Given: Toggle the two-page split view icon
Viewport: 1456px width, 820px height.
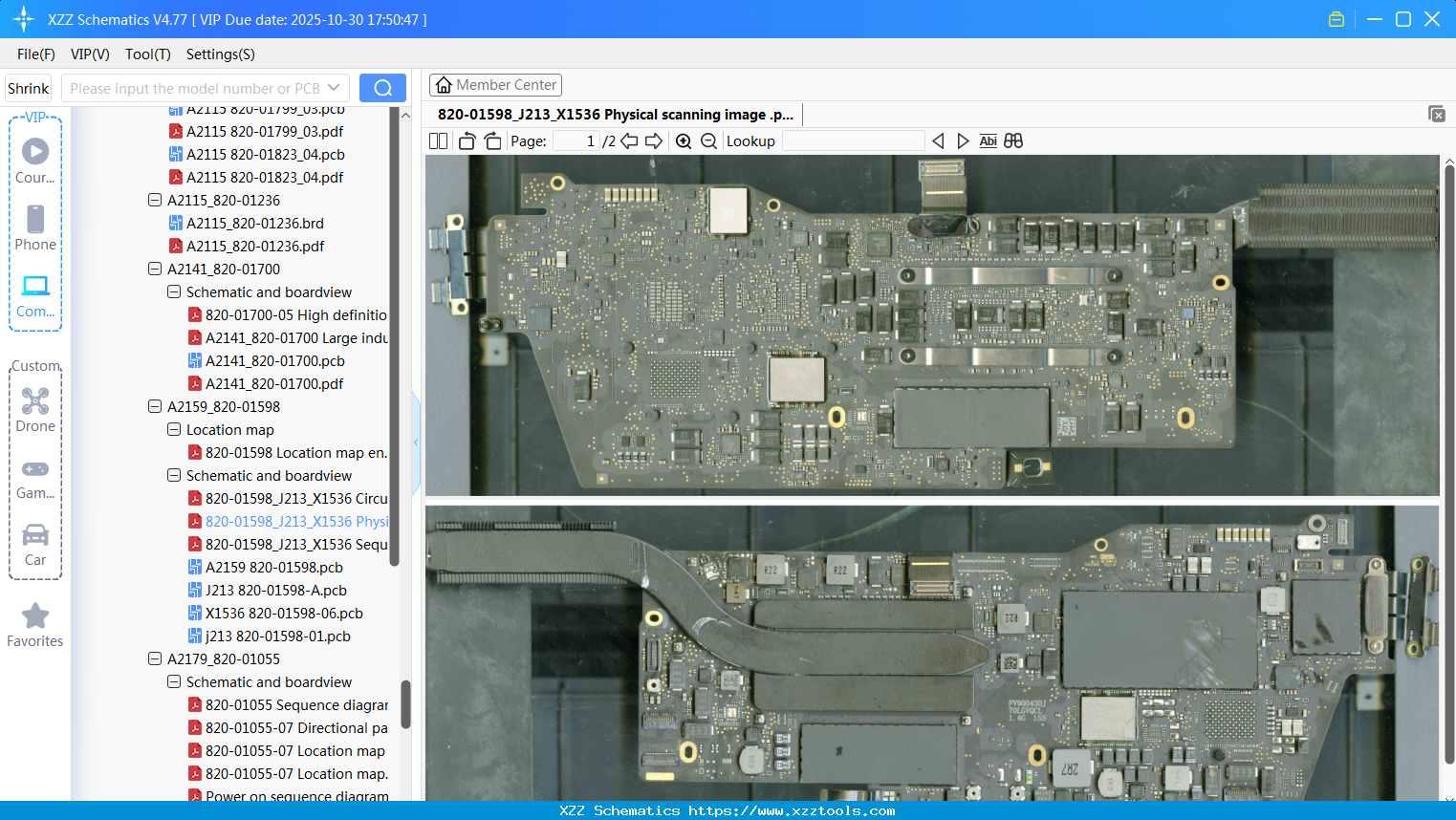Looking at the screenshot, I should (x=439, y=141).
